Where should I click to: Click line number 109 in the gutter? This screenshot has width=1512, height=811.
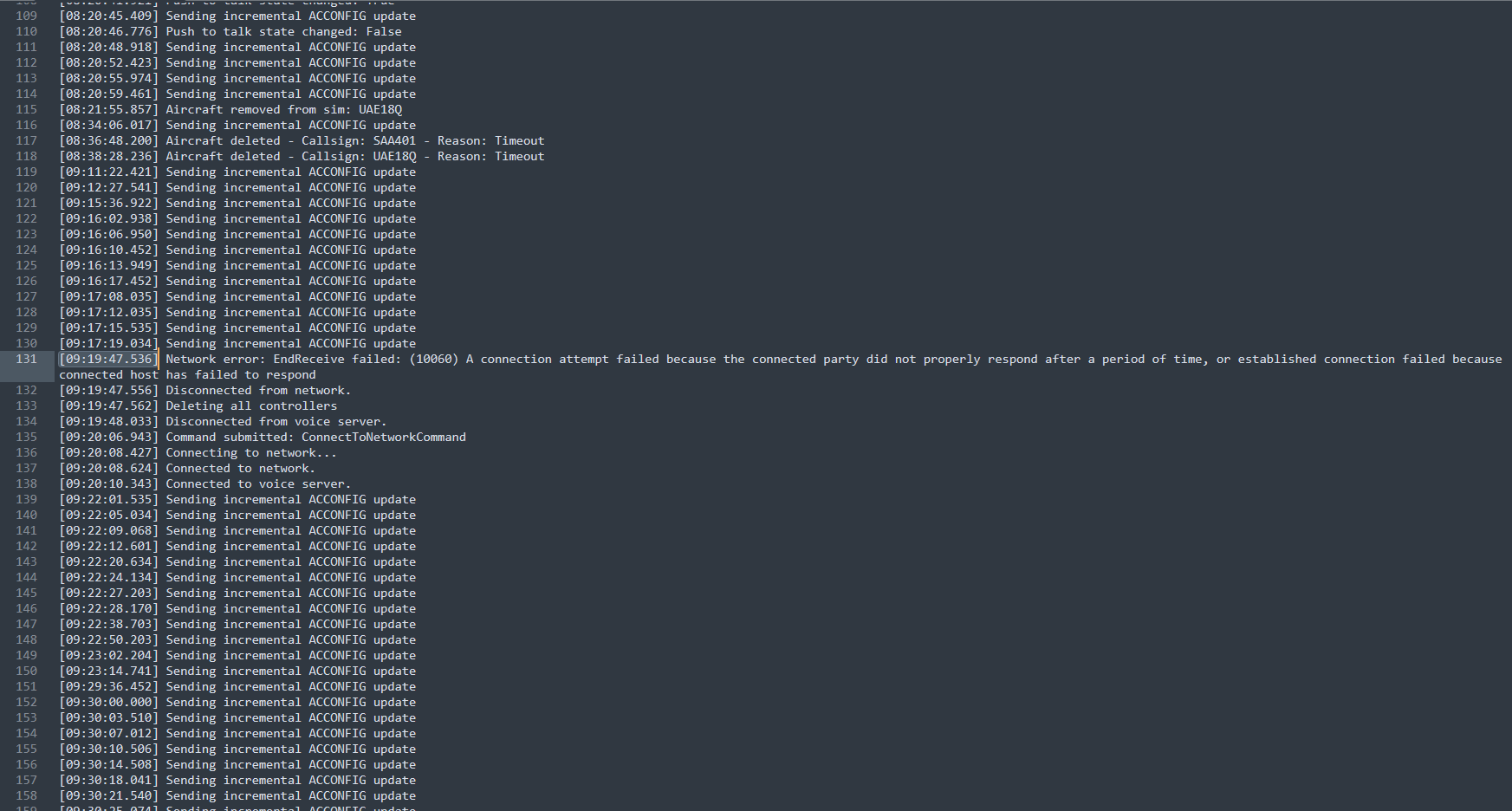click(27, 16)
